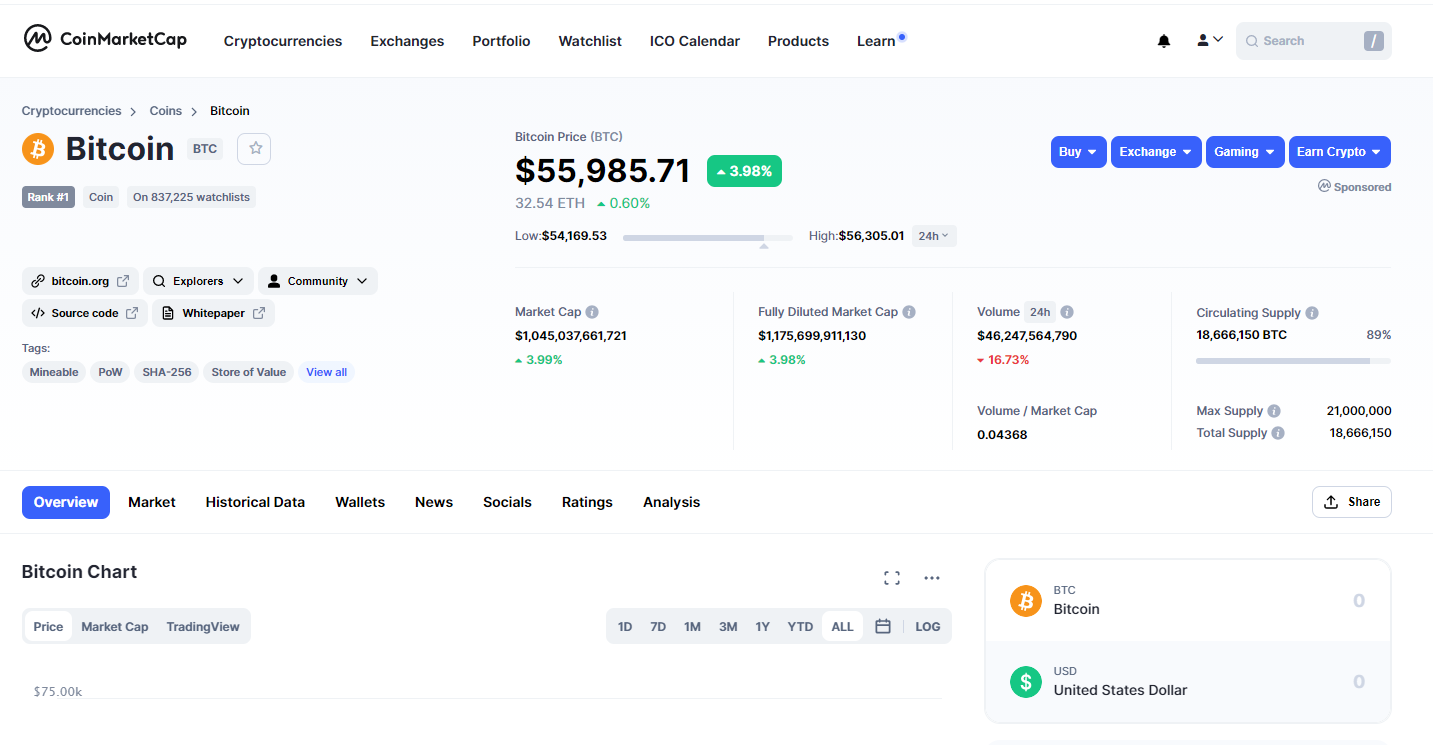The width and height of the screenshot is (1433, 745).
Task: Show Total Supply info icon
Action: (1278, 433)
